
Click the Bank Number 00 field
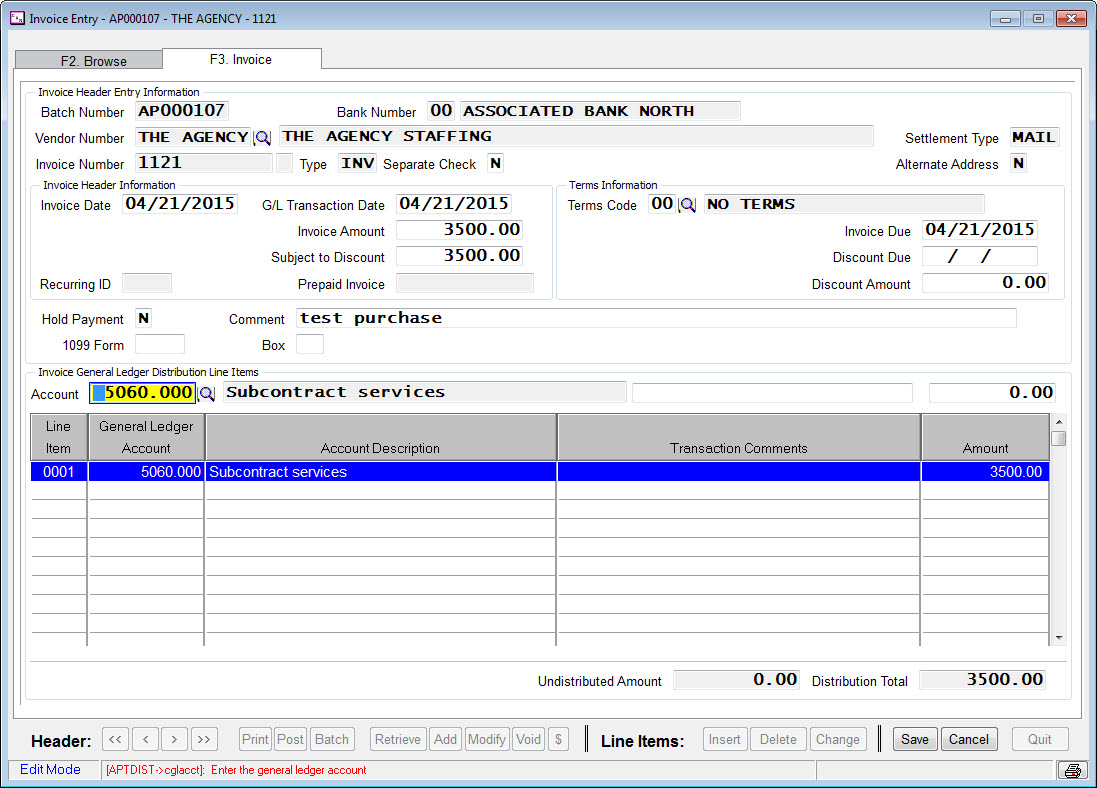(x=441, y=111)
